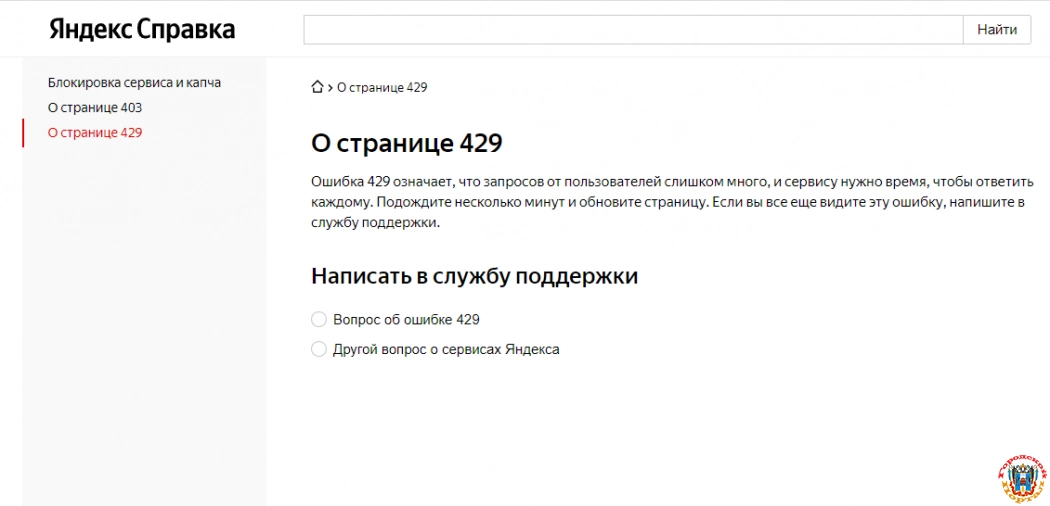Click О странице 429 breadcrumb text
Viewport: 1050px width, 506px height.
(382, 88)
